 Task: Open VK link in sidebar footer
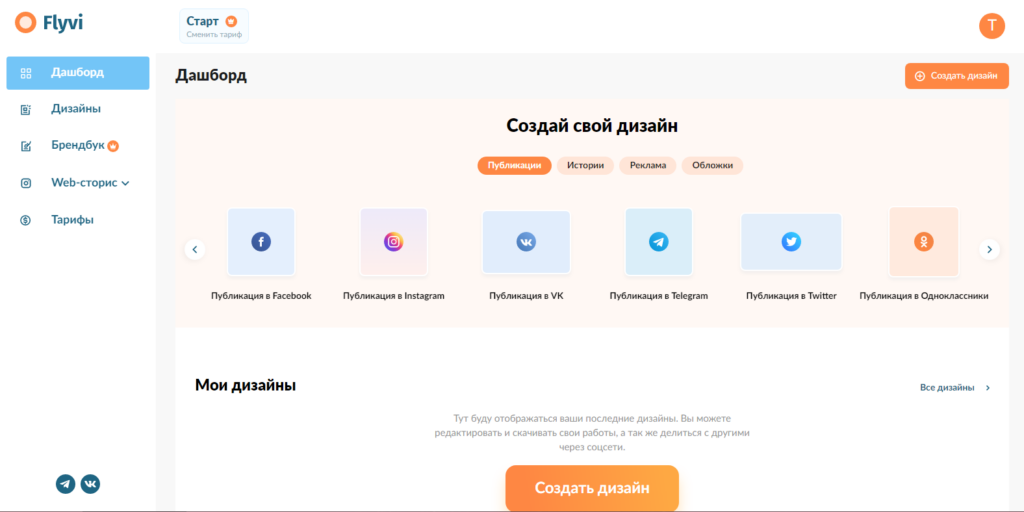click(x=90, y=484)
